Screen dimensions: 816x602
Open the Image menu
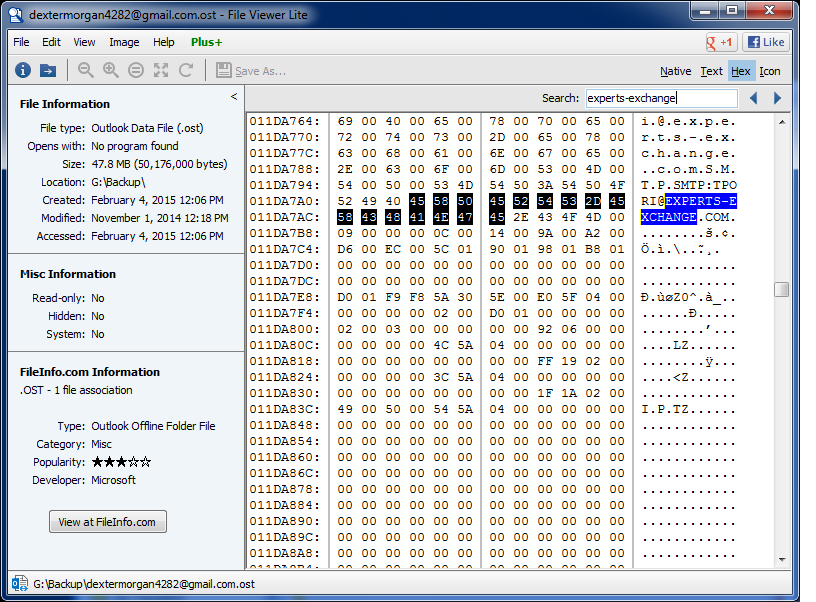point(124,42)
